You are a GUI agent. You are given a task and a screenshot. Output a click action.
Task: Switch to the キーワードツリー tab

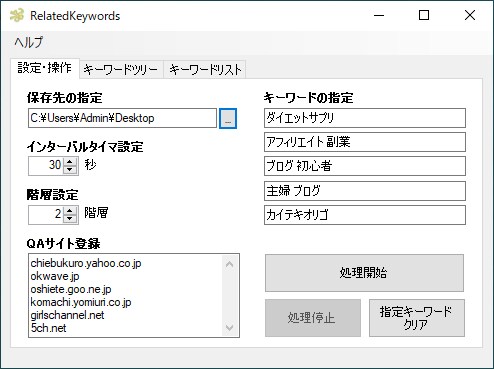point(121,70)
